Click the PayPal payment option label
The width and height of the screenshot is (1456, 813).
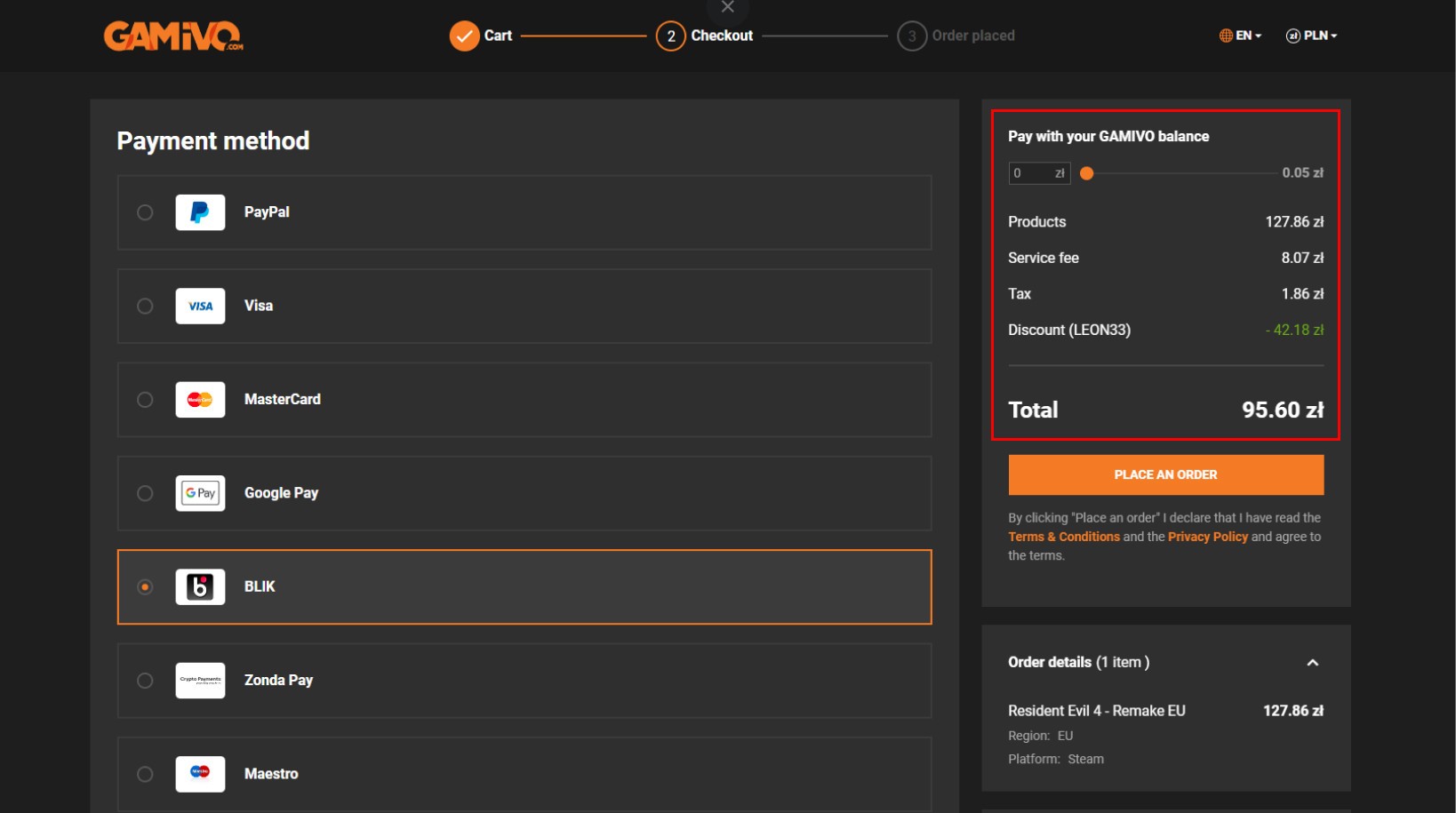point(267,212)
